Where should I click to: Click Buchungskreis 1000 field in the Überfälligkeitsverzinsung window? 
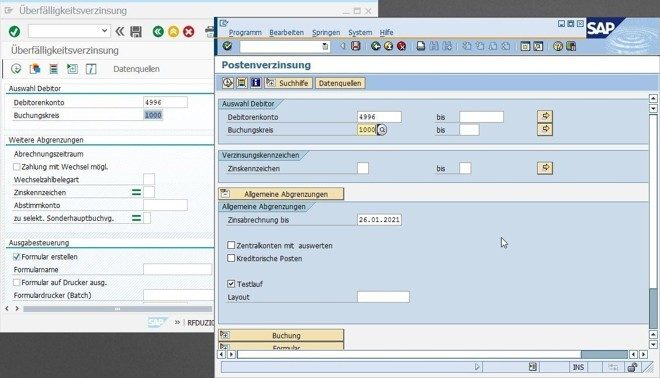point(153,115)
